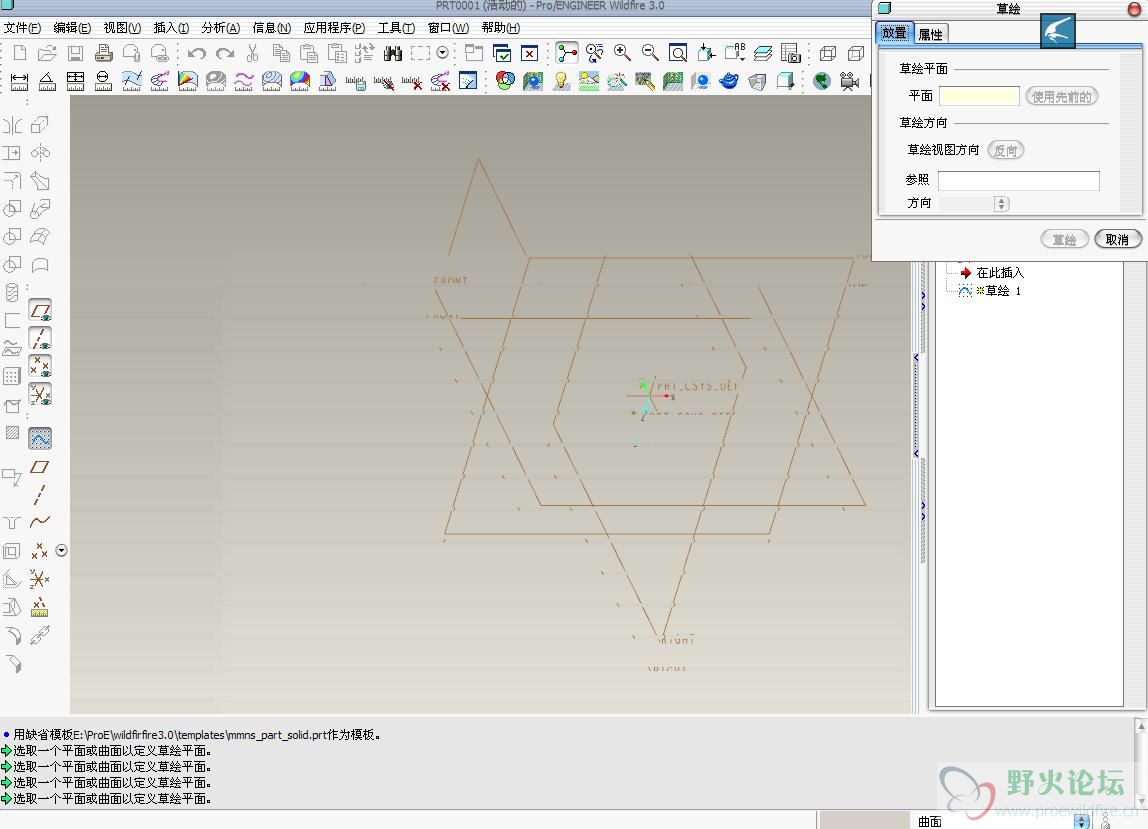Screen dimensions: 1148x829
Task: Open the 窗口(W) menu
Action: pyautogui.click(x=448, y=28)
